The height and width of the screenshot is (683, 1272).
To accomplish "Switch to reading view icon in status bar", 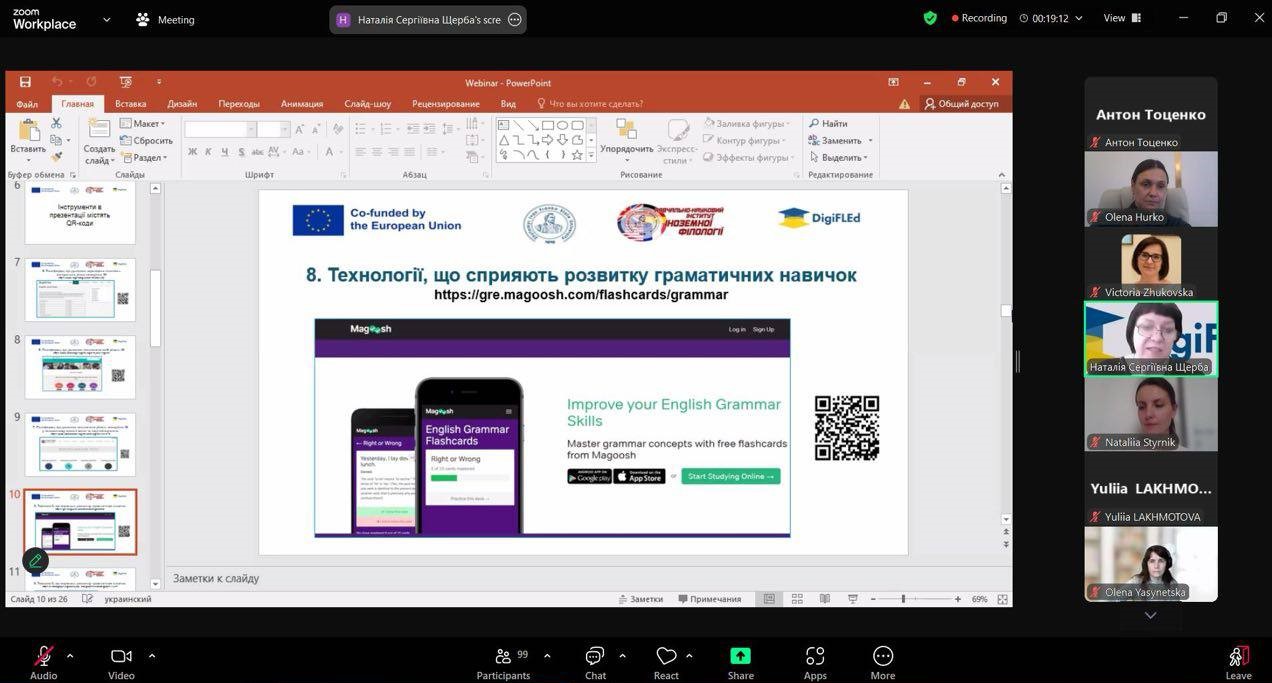I will pos(825,599).
